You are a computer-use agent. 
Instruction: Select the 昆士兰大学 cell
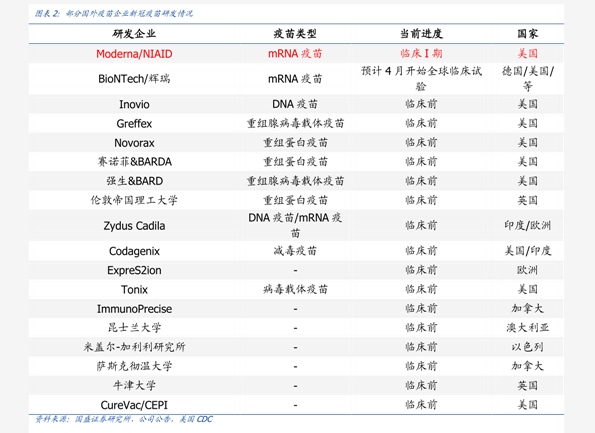[134, 328]
